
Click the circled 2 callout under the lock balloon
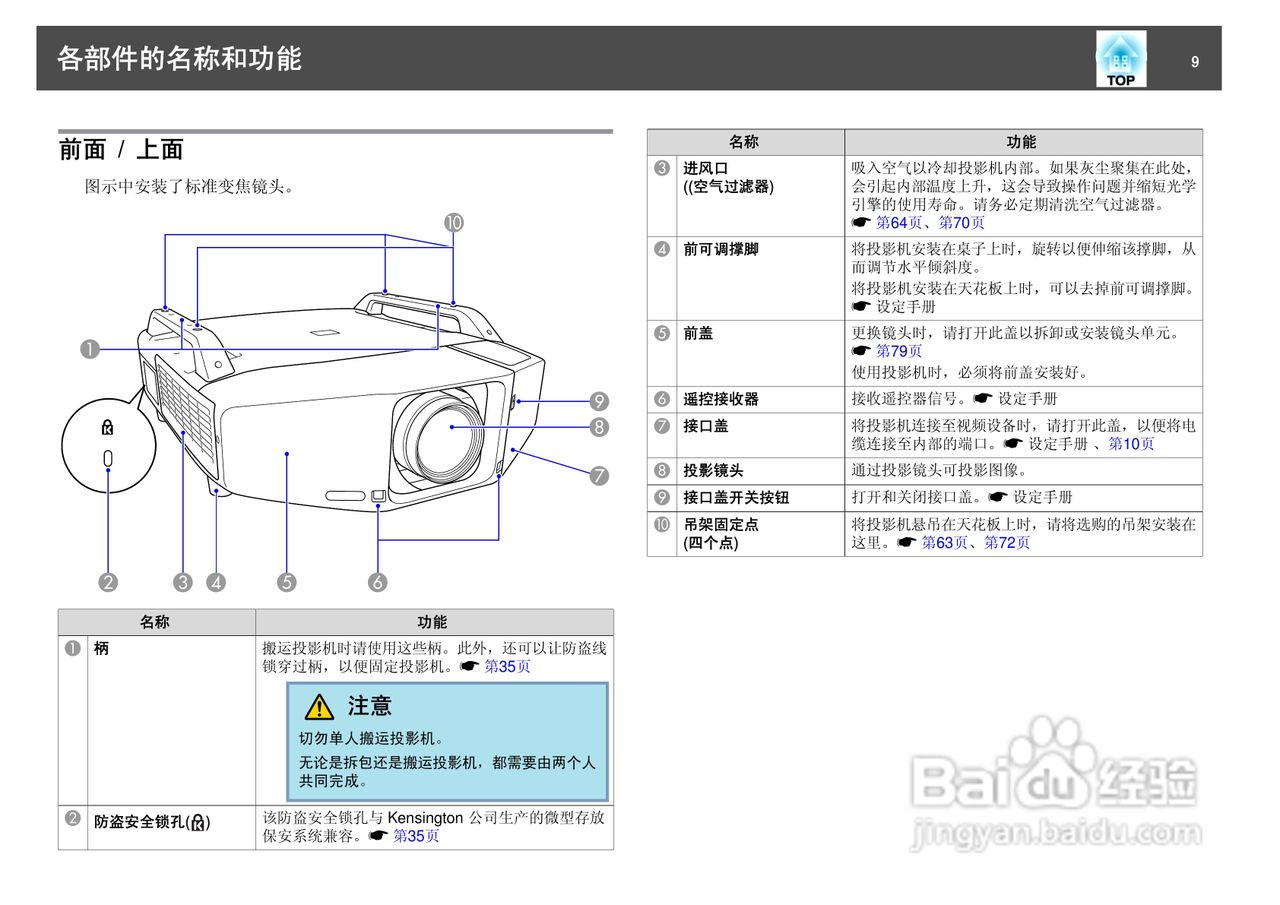[x=107, y=581]
